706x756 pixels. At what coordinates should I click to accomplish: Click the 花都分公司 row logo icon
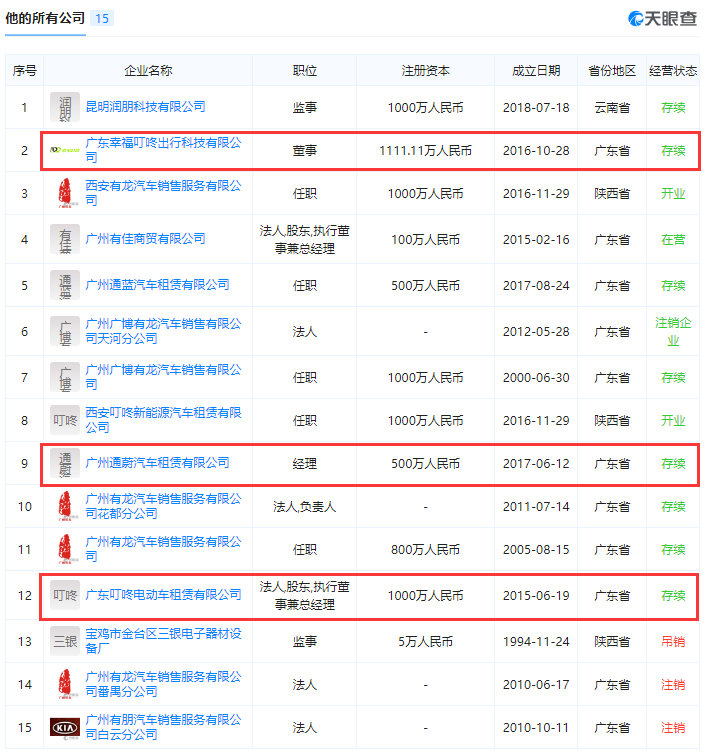click(65, 506)
